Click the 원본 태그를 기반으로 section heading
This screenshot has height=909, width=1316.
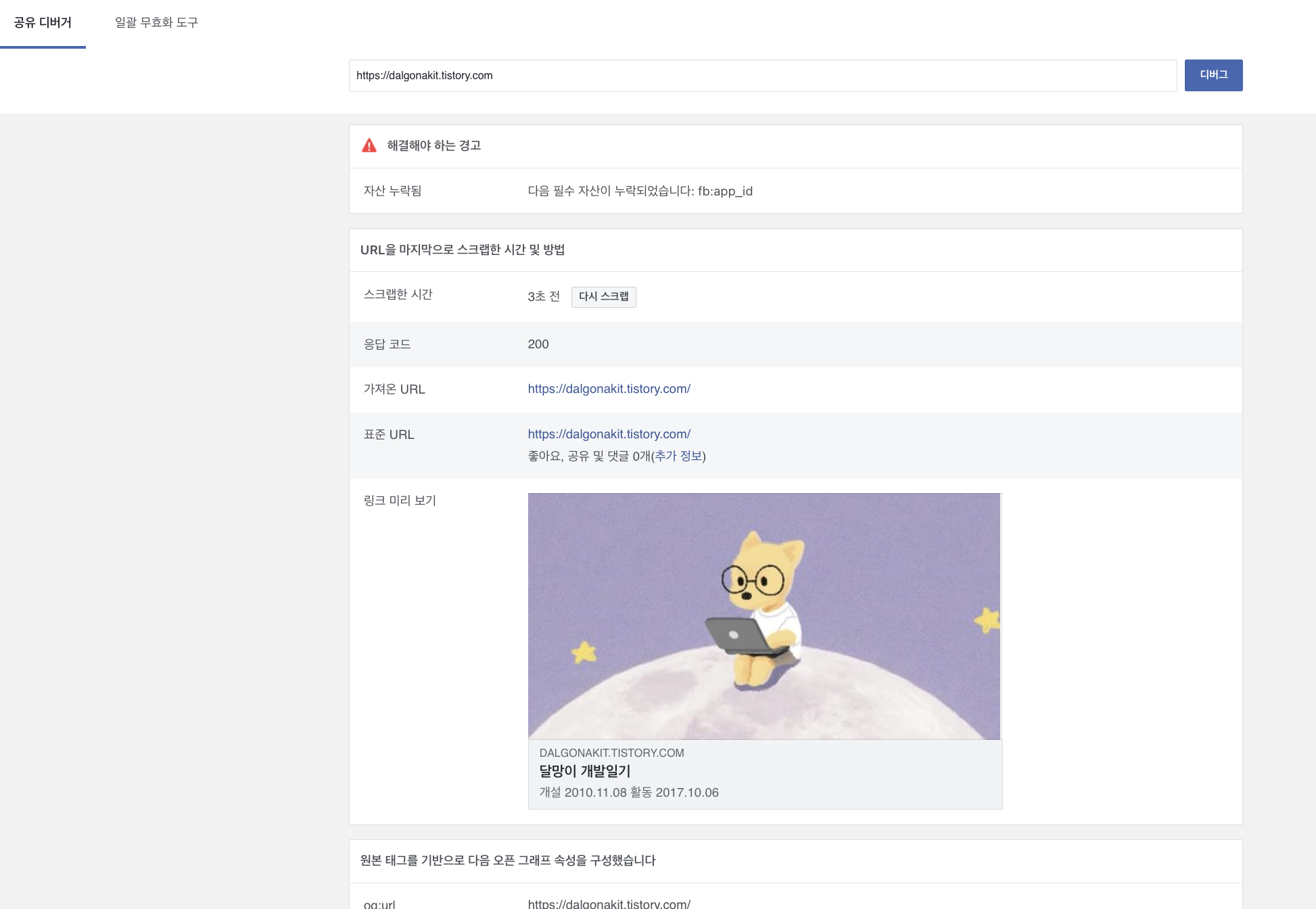(508, 860)
